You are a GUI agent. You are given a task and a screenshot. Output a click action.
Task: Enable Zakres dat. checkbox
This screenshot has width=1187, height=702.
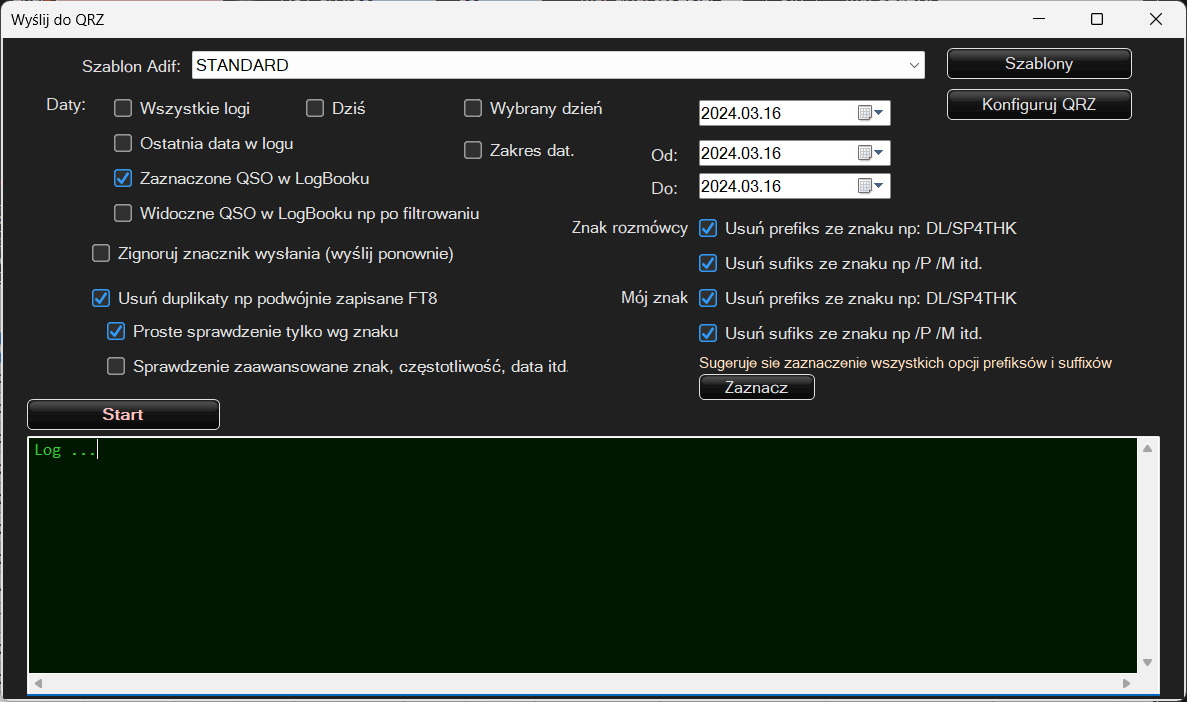[x=473, y=150]
